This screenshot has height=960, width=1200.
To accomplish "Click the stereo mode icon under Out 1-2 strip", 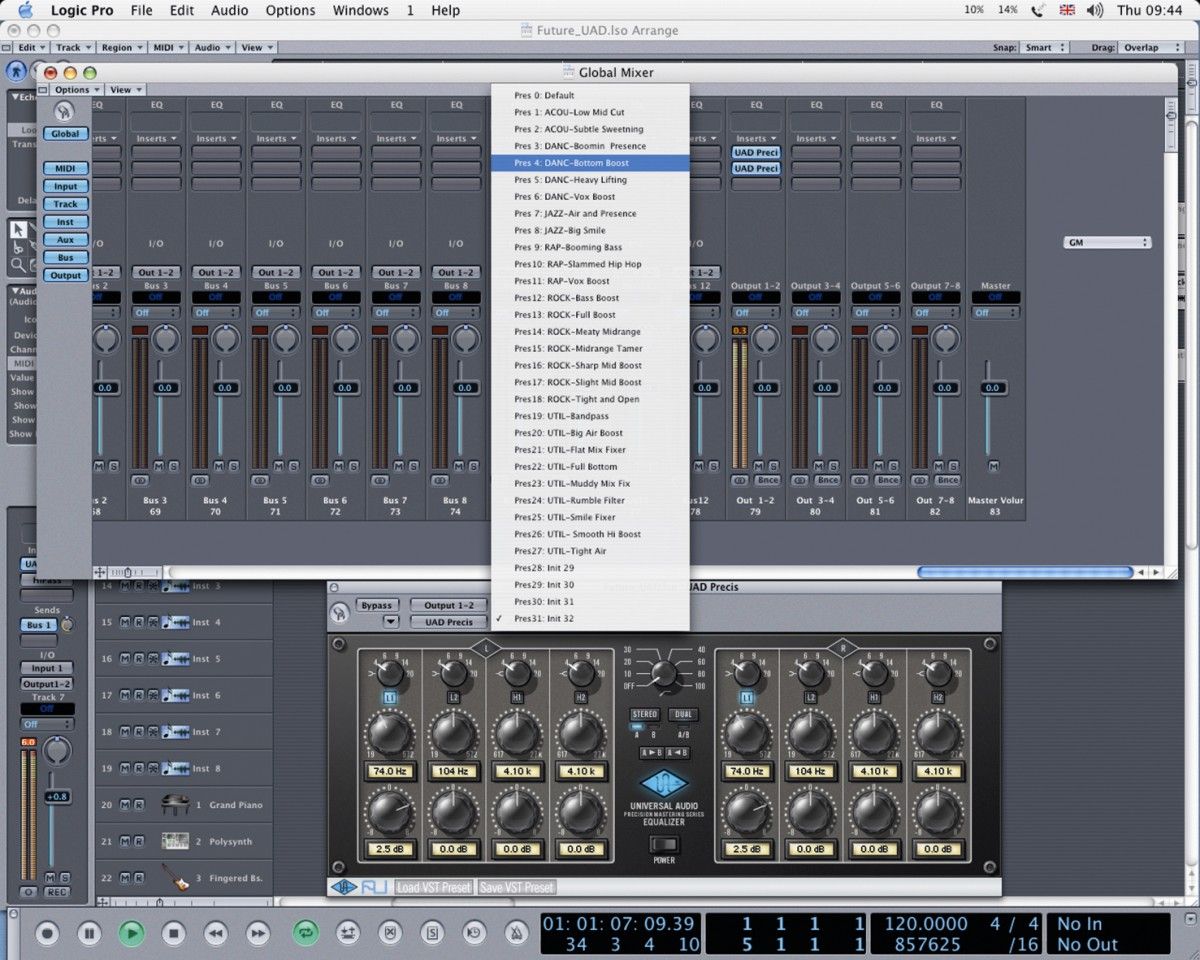I will click(x=741, y=481).
